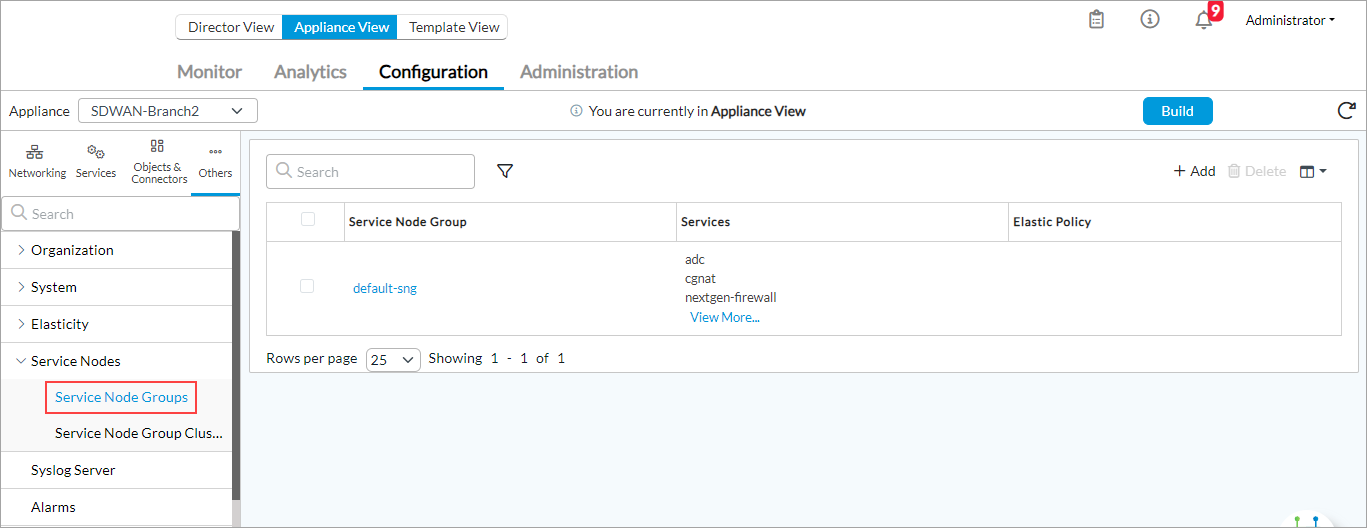Collapse the Service Nodes section
Image resolution: width=1367 pixels, height=528 pixels.
[22, 361]
